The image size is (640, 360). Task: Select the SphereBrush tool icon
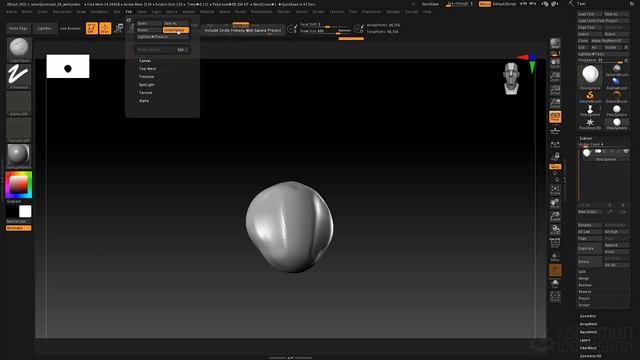pyautogui.click(x=617, y=70)
